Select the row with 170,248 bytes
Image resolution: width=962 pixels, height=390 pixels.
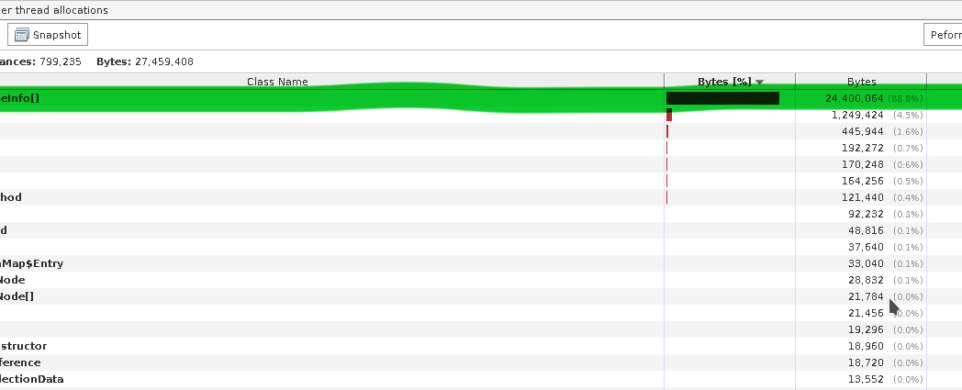[x=481, y=164]
